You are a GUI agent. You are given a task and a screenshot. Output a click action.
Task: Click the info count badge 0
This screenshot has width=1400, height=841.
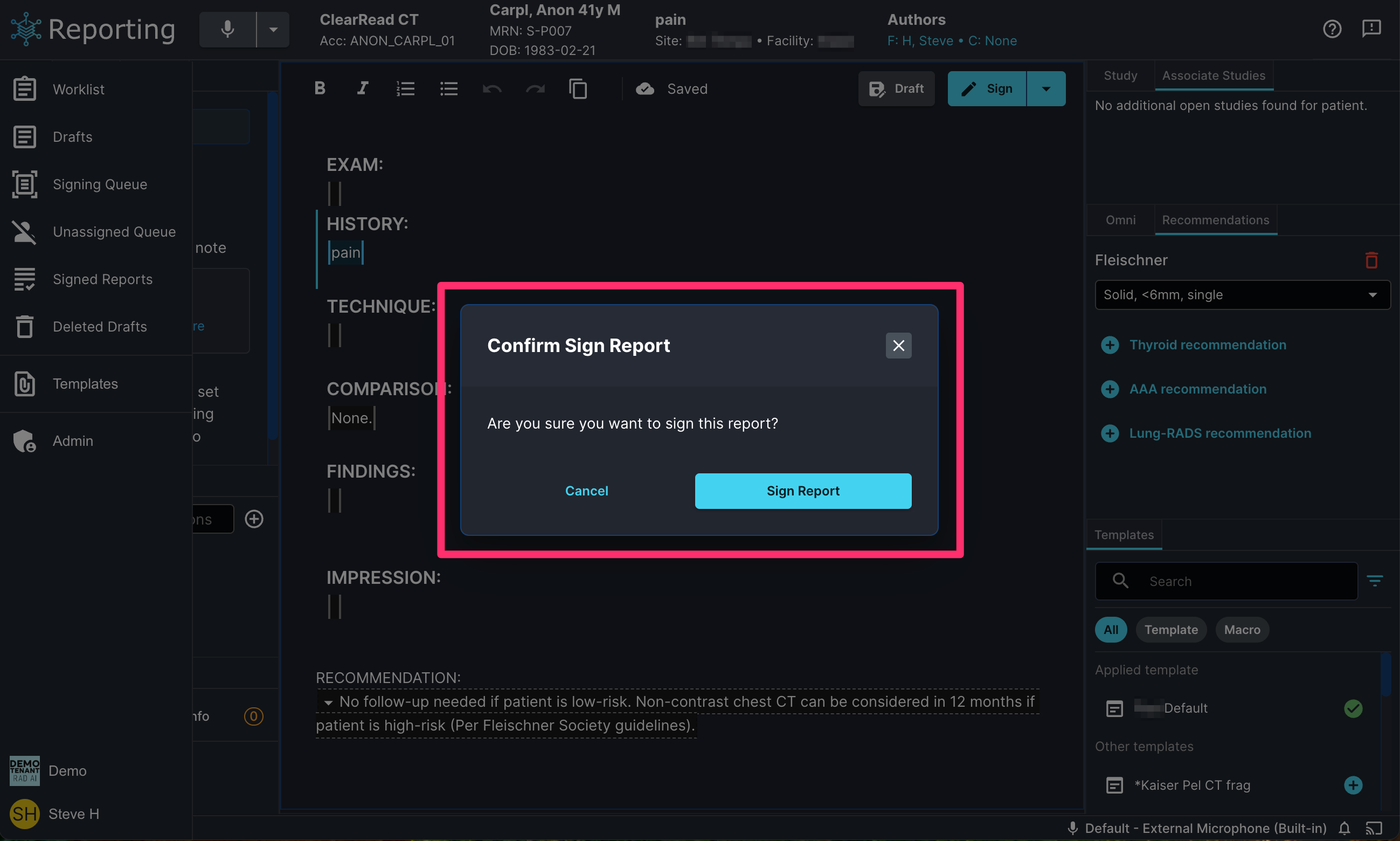tap(253, 716)
